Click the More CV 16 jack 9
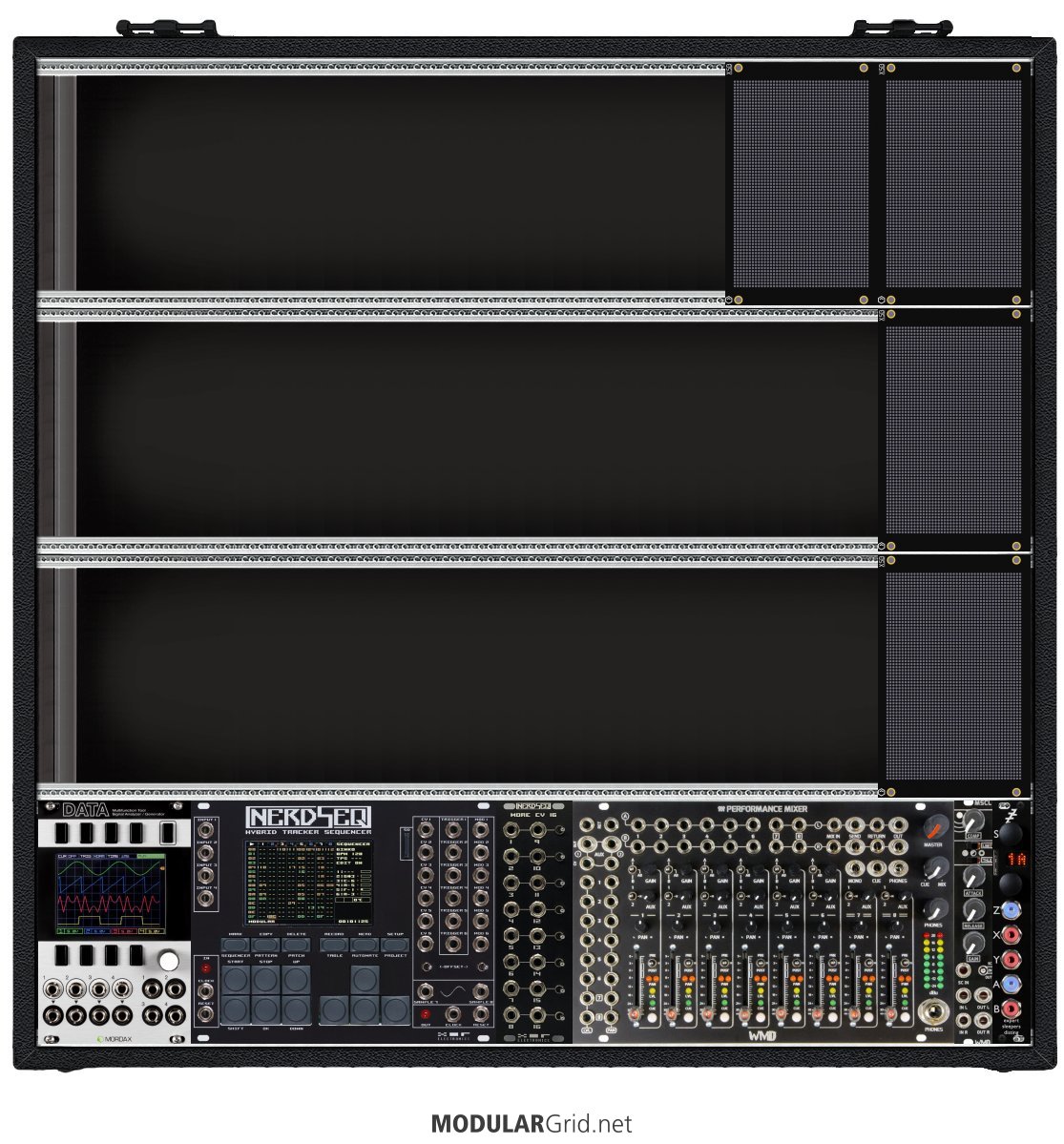Image resolution: width=1064 pixels, height=1144 pixels. (538, 830)
